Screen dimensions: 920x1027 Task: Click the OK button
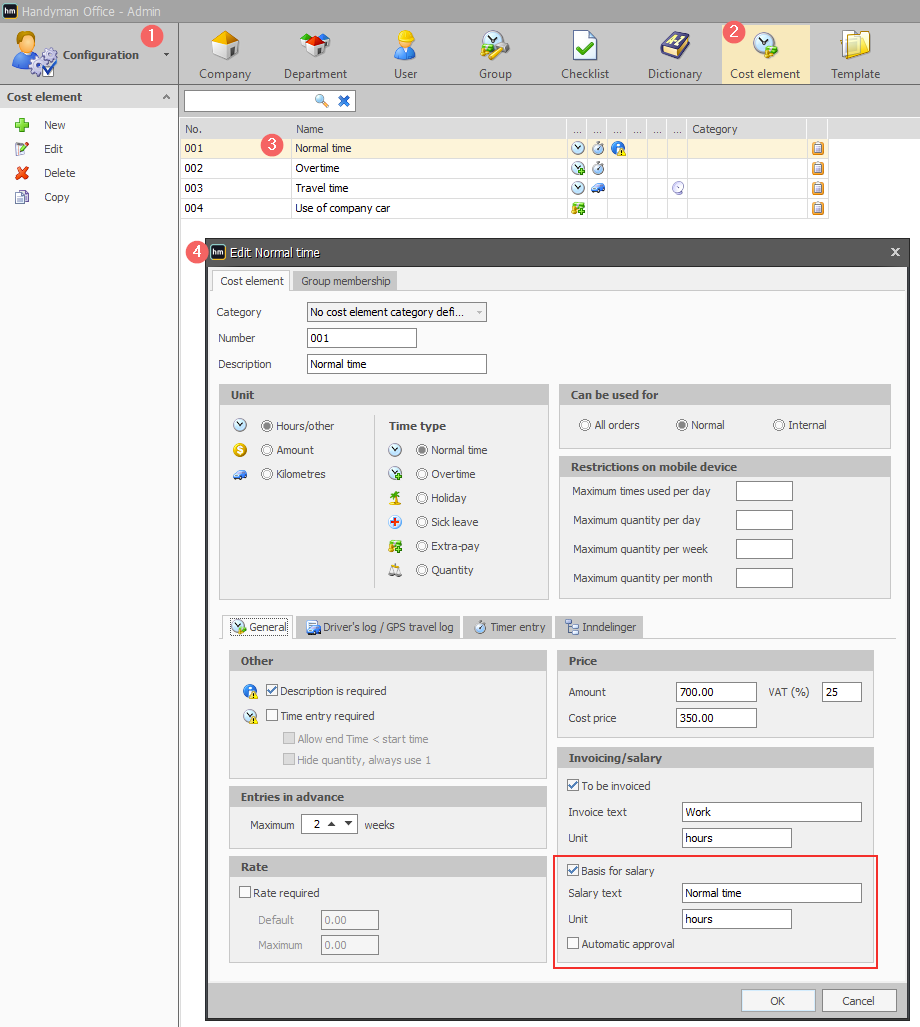pyautogui.click(x=778, y=1000)
